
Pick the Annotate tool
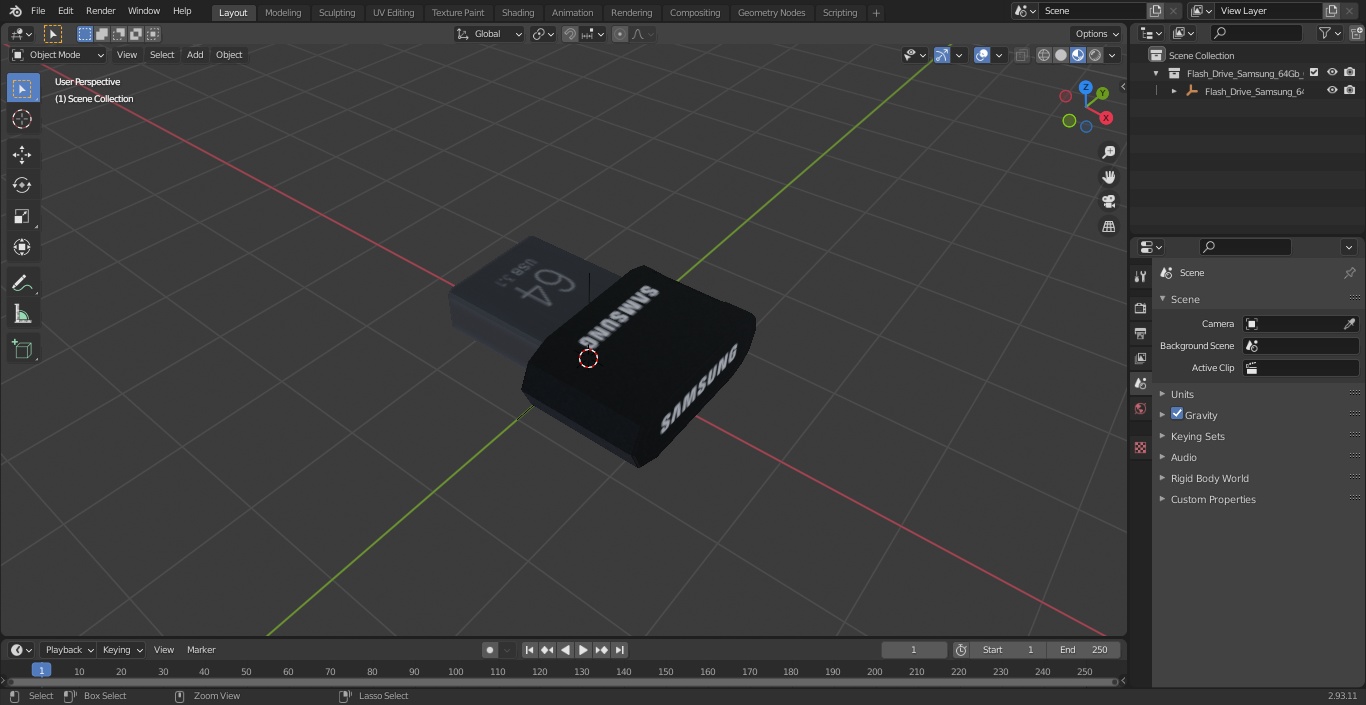[22, 284]
